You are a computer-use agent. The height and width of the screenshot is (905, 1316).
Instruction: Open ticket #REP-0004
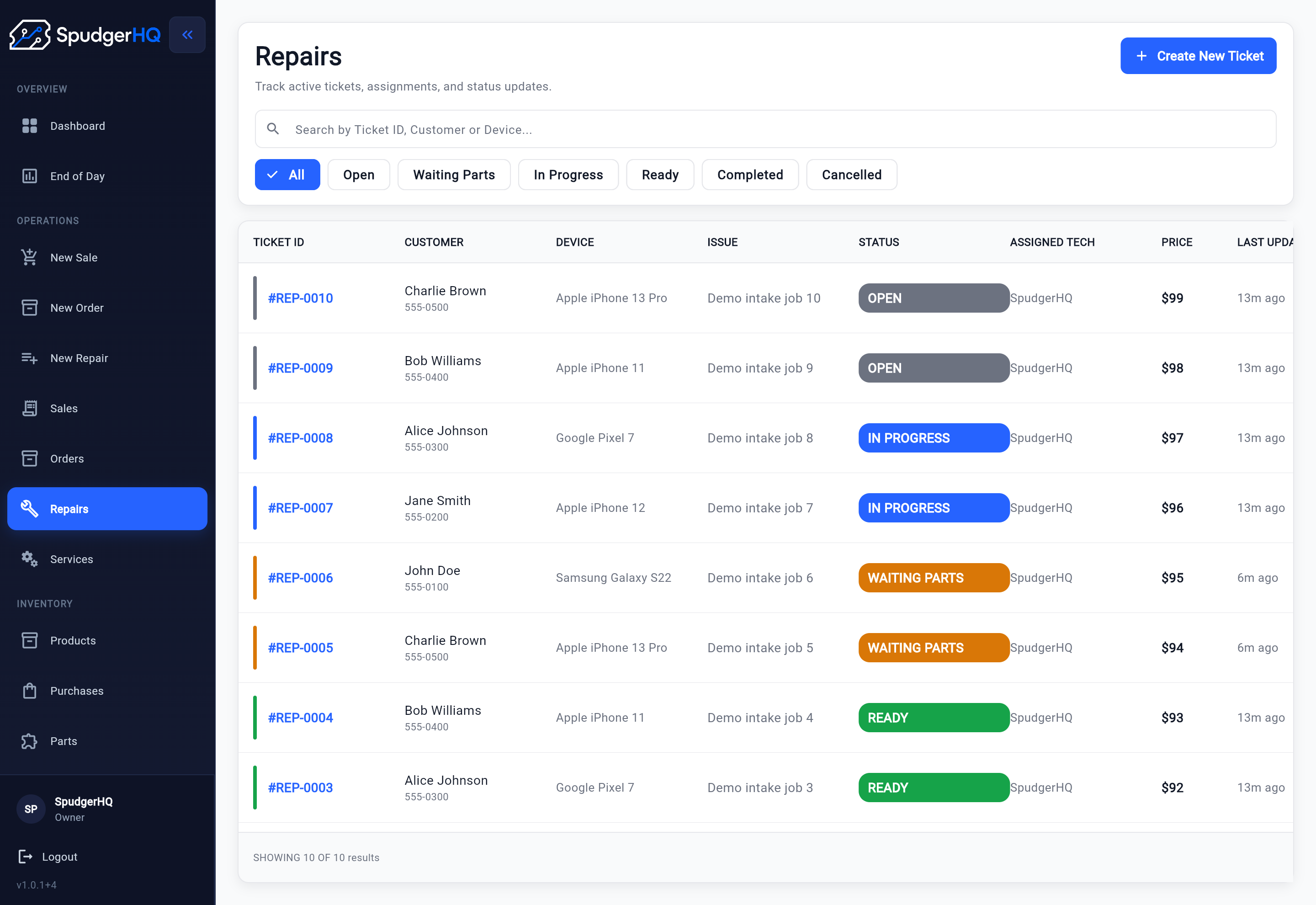[x=300, y=718]
